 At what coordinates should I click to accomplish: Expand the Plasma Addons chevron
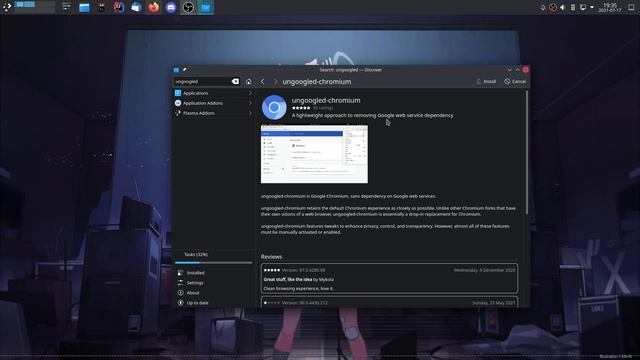250,113
